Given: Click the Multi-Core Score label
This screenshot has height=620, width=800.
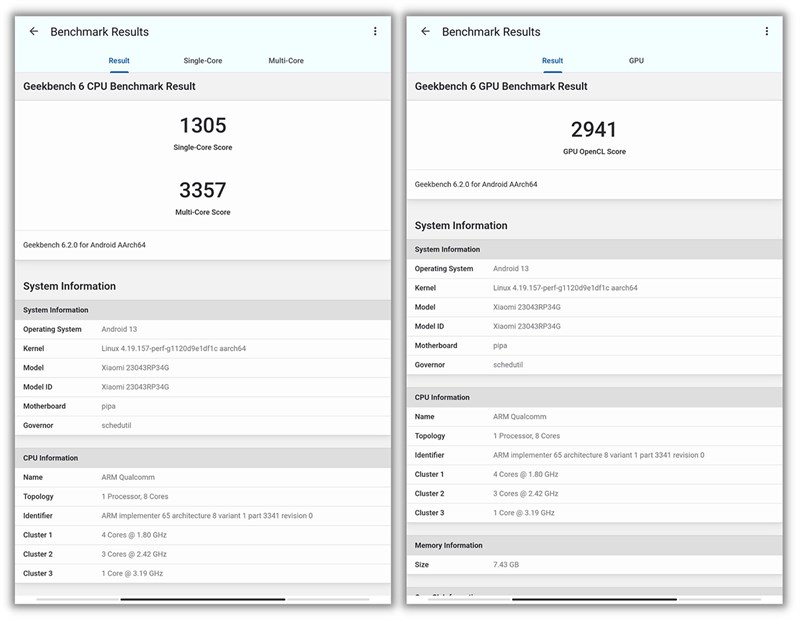Looking at the screenshot, I should (x=203, y=212).
